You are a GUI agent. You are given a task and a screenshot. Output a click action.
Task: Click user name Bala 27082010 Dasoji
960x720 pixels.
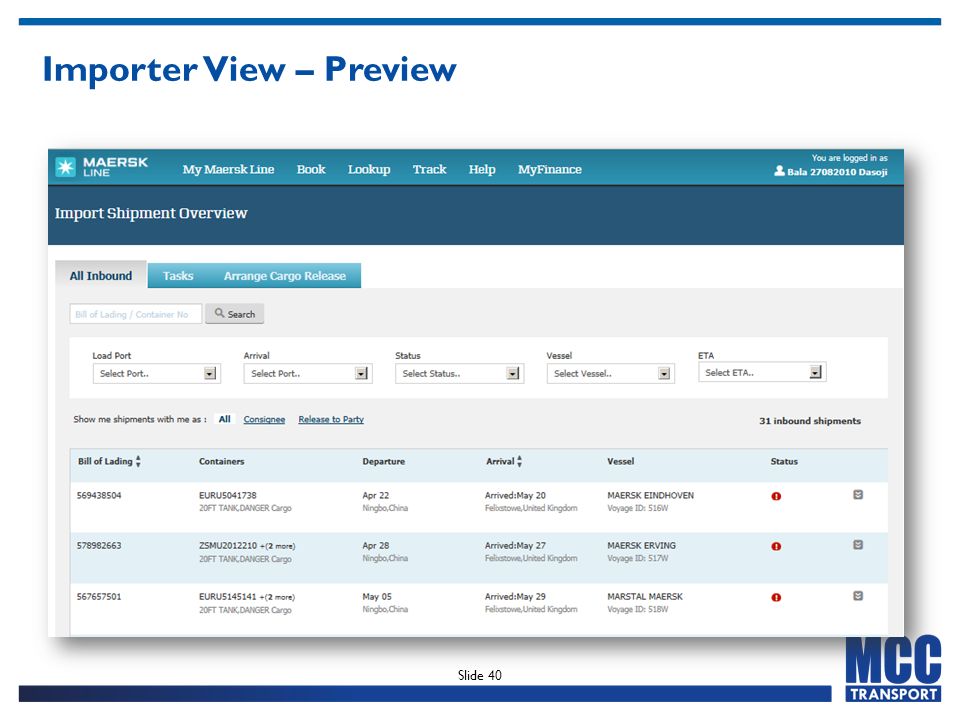point(837,172)
